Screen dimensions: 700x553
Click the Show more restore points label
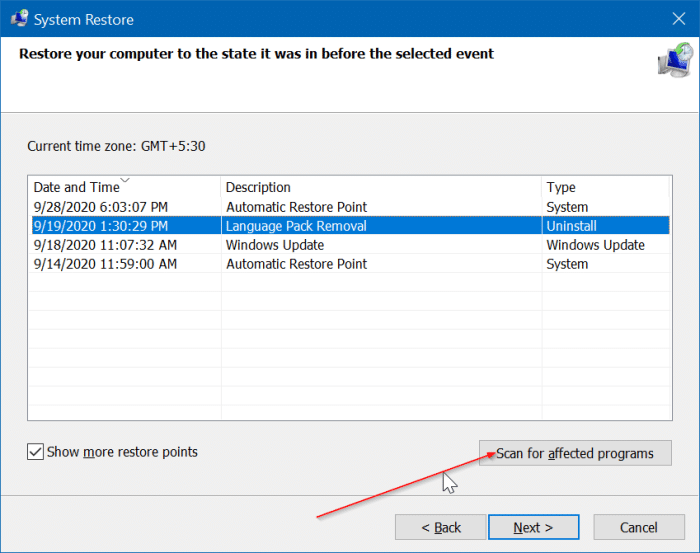122,452
